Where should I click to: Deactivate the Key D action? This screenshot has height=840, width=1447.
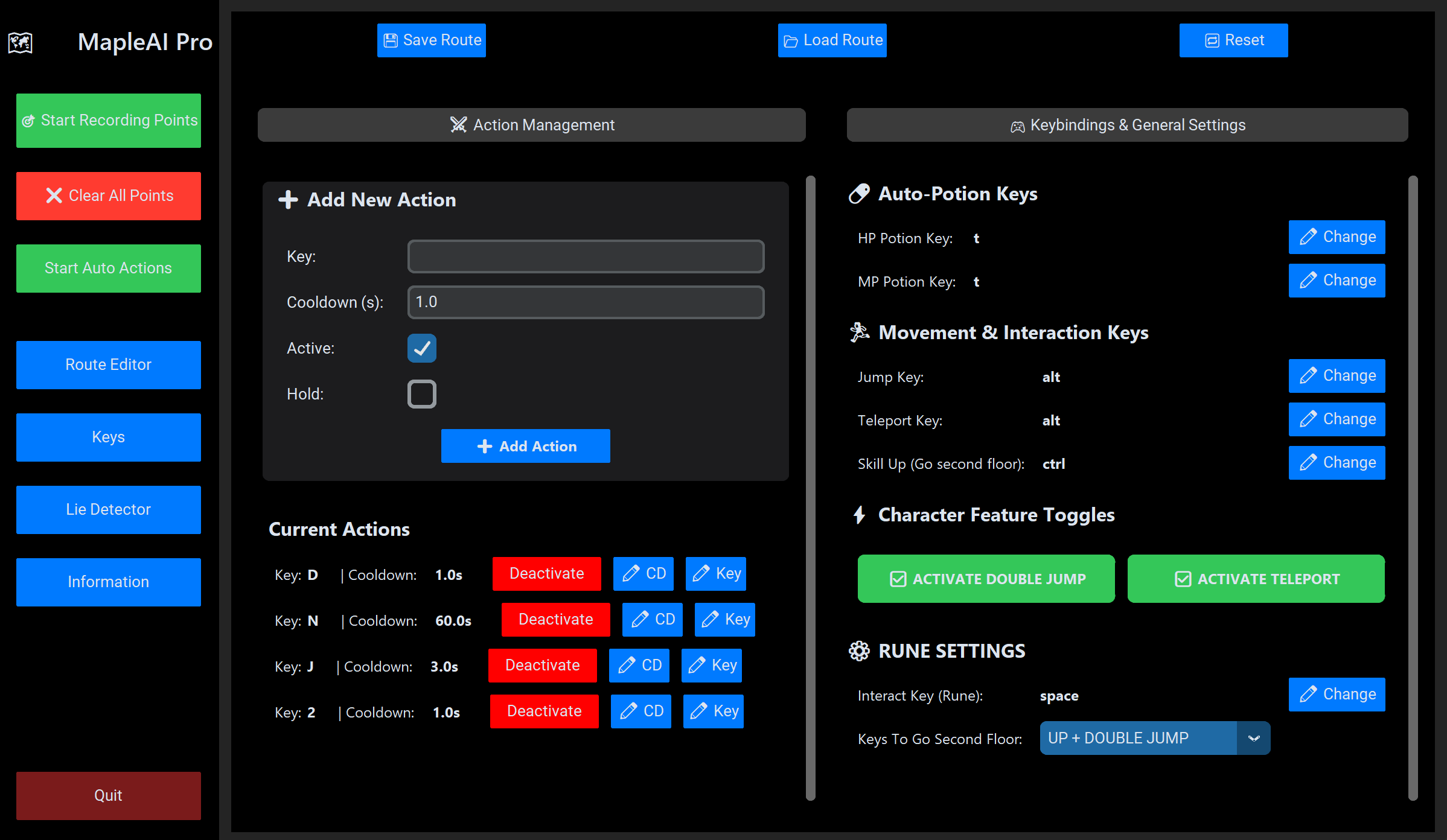click(x=546, y=574)
